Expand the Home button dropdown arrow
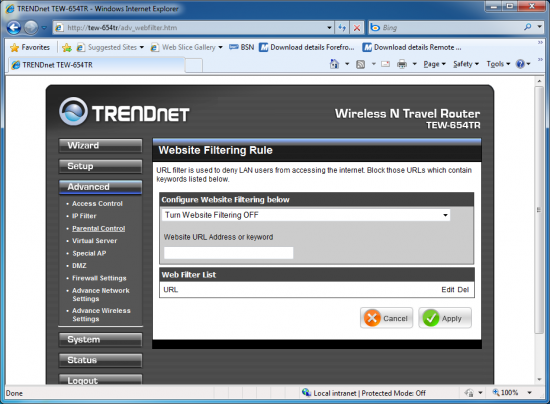The height and width of the screenshot is (404, 550). [x=347, y=64]
